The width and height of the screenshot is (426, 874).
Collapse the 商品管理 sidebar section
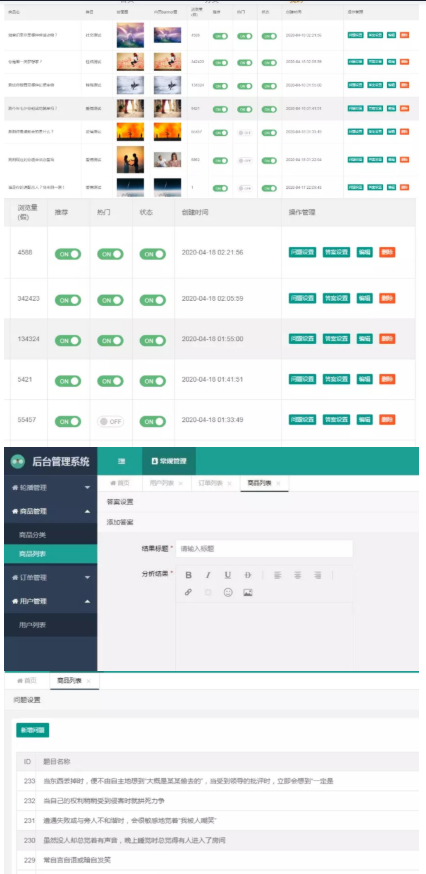click(51, 511)
